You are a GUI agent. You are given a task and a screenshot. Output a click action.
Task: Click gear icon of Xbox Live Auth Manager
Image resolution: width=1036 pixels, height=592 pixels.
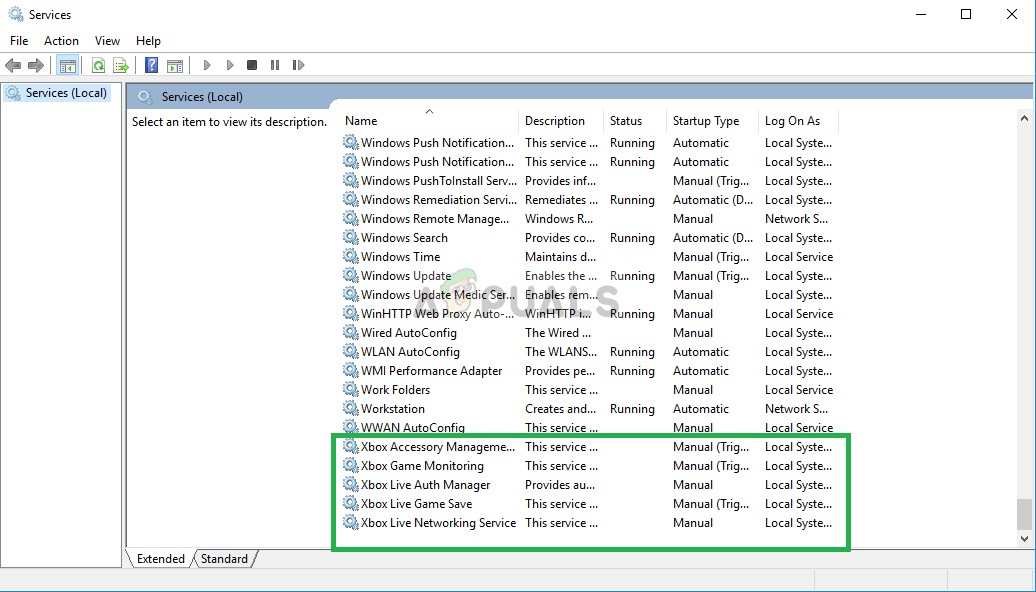[x=350, y=485]
